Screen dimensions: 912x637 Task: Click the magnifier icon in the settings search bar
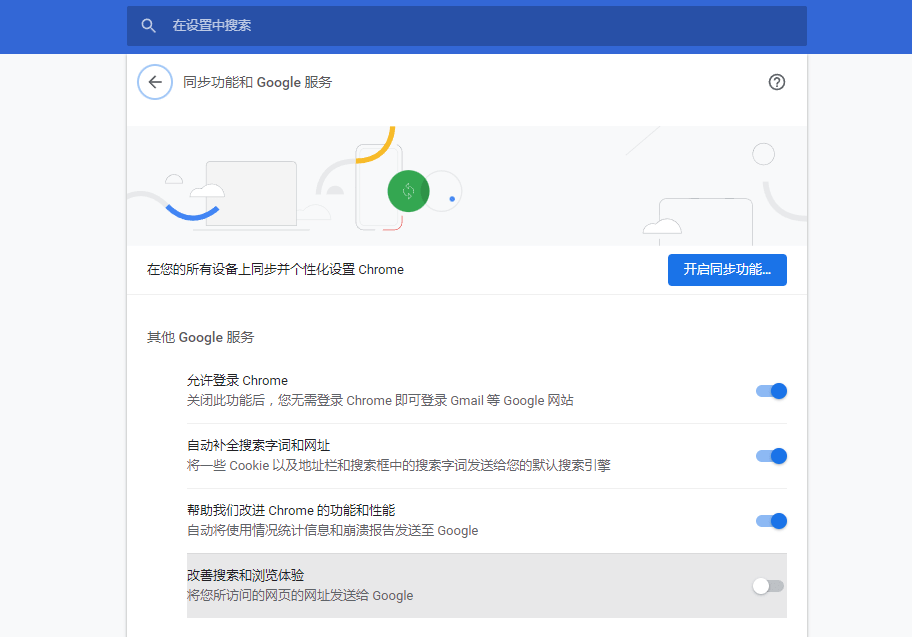pyautogui.click(x=148, y=26)
